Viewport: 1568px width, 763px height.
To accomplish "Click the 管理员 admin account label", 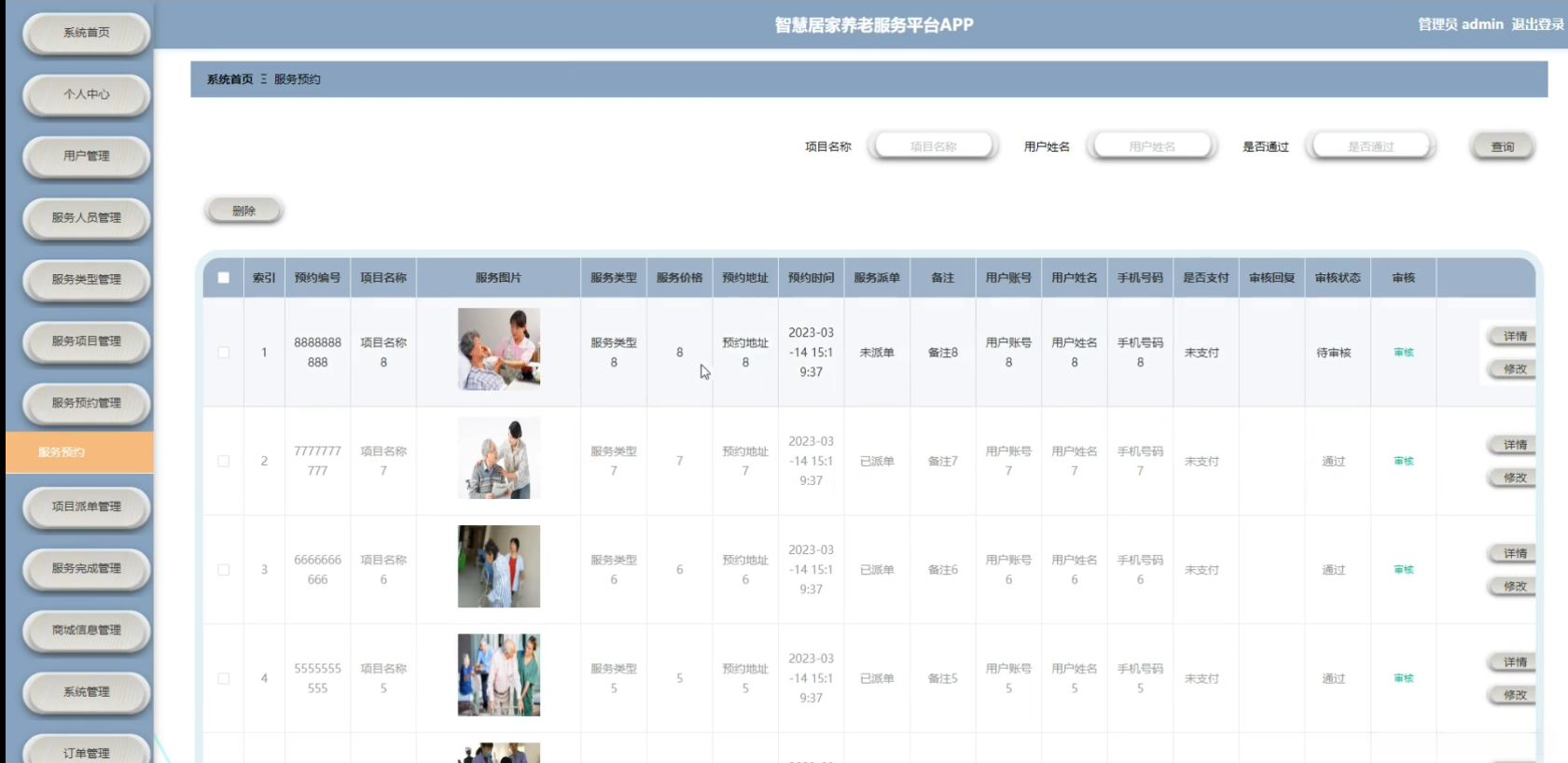I will 1461,24.
